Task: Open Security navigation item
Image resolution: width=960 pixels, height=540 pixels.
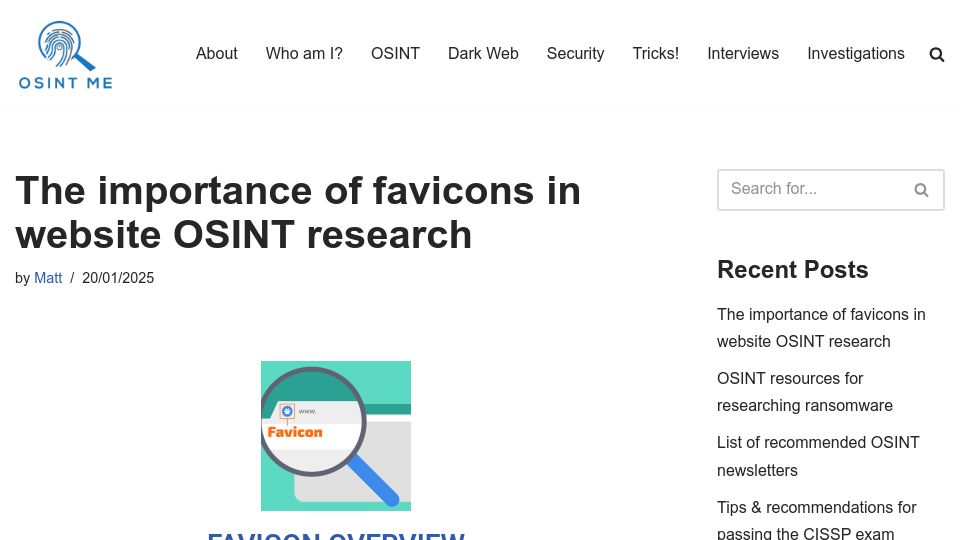Action: pos(576,54)
